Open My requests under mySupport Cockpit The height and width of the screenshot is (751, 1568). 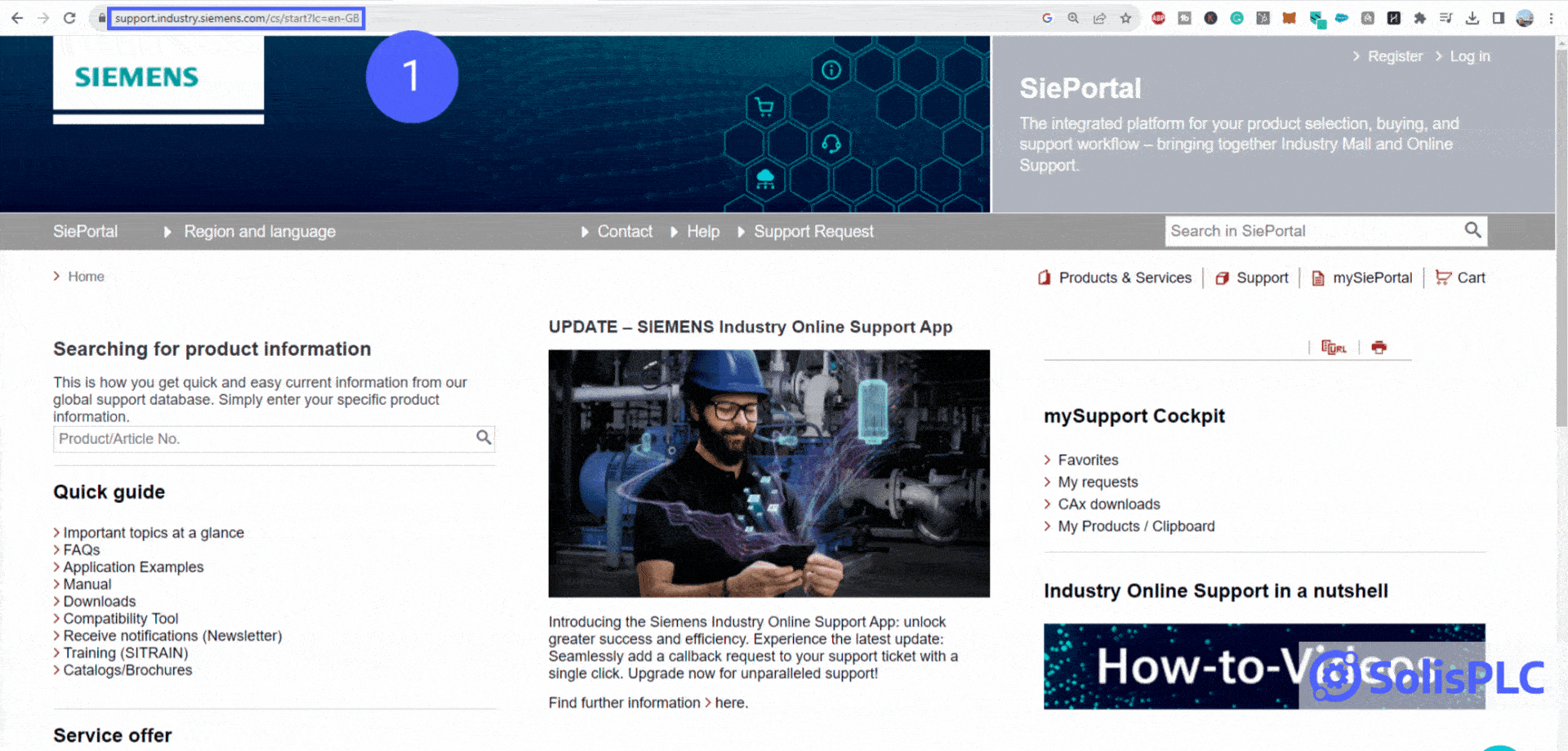(1098, 482)
